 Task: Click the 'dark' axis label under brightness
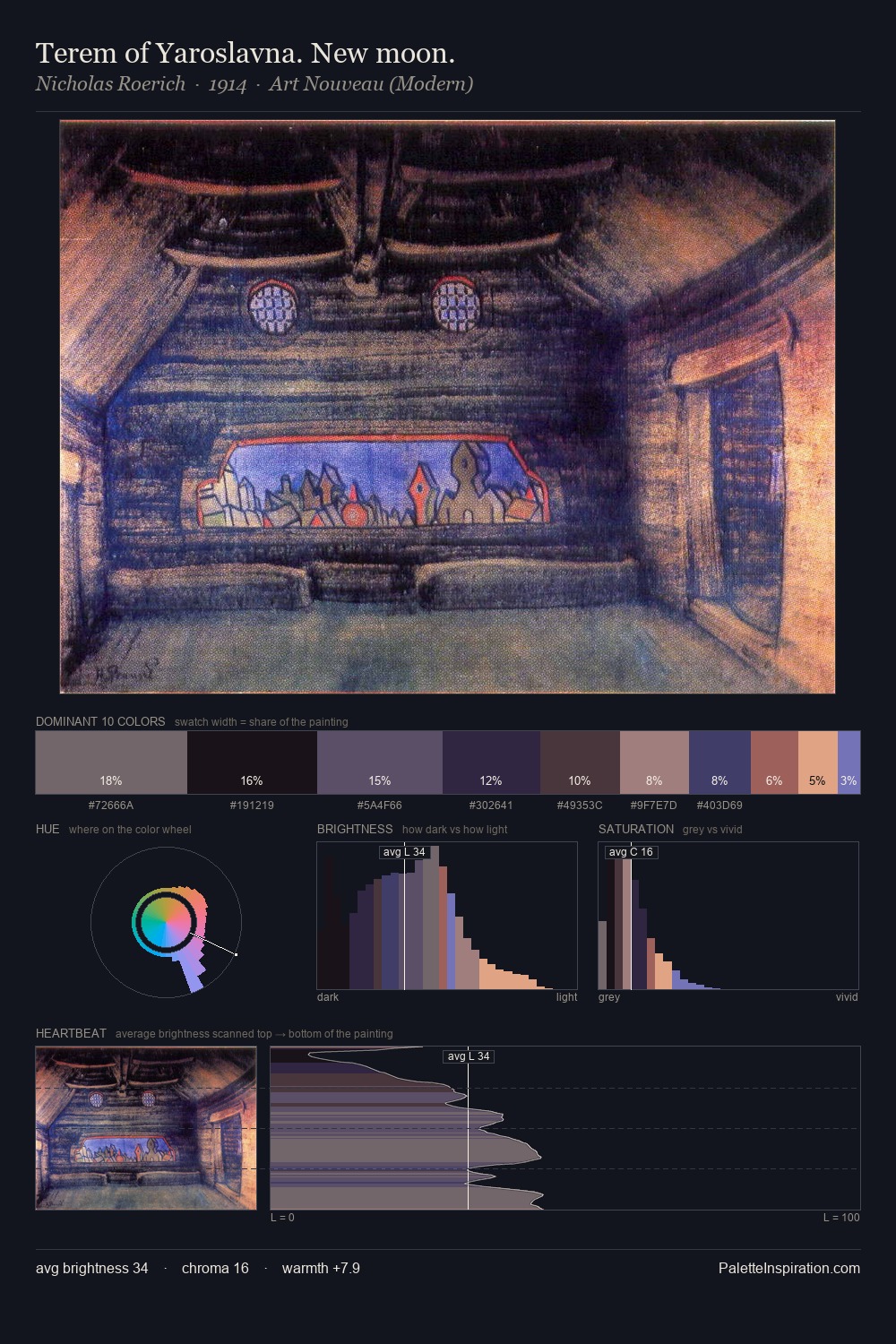(x=328, y=997)
